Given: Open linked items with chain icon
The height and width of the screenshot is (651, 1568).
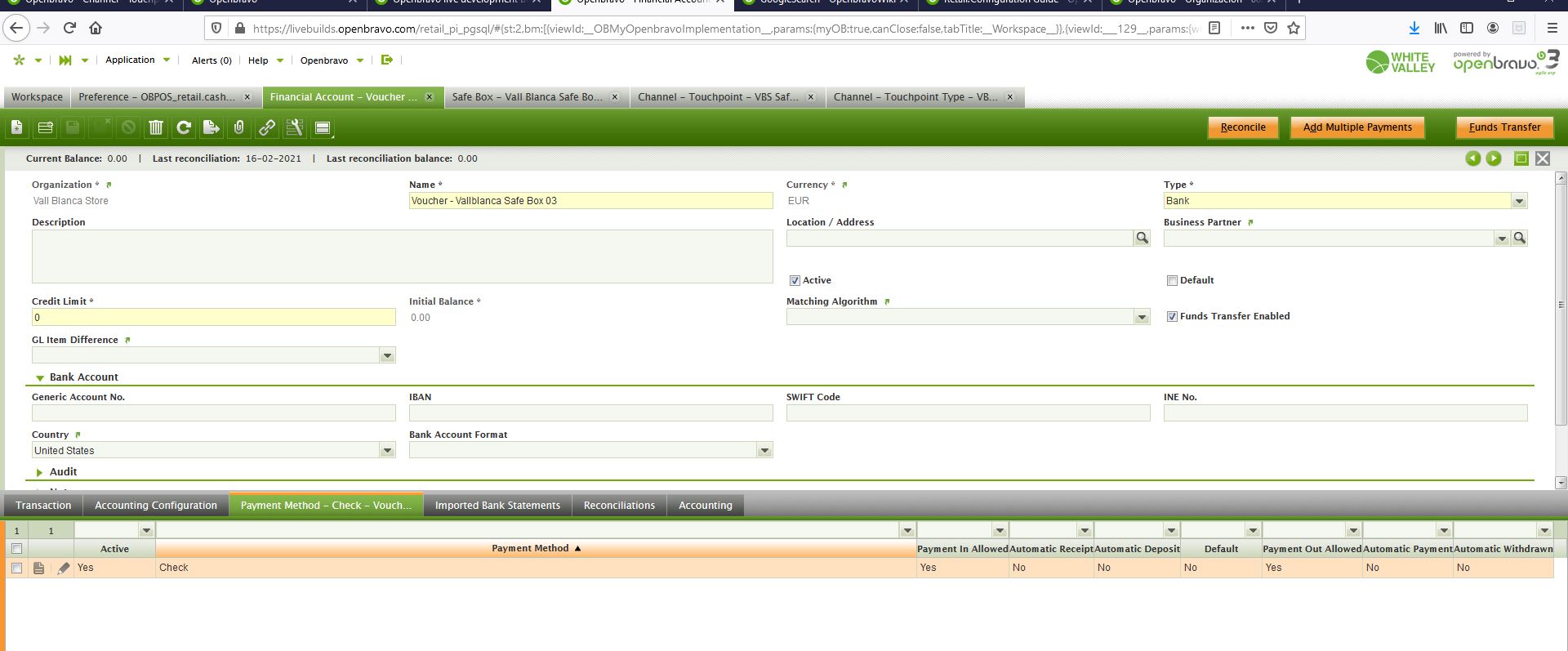Looking at the screenshot, I should click(x=267, y=127).
